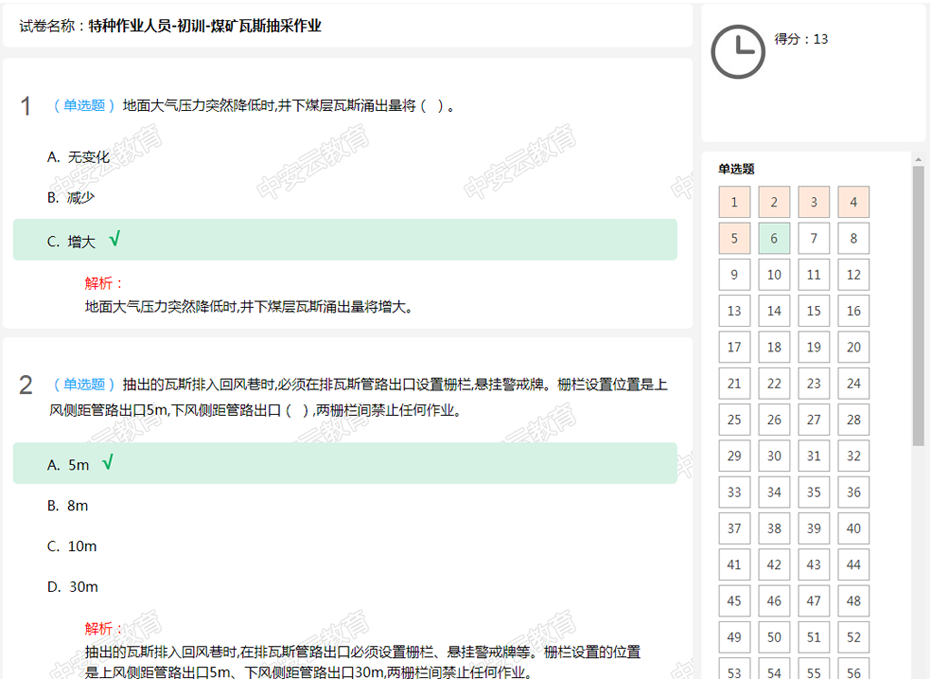Jump to question 5 in the number grid

click(734, 238)
